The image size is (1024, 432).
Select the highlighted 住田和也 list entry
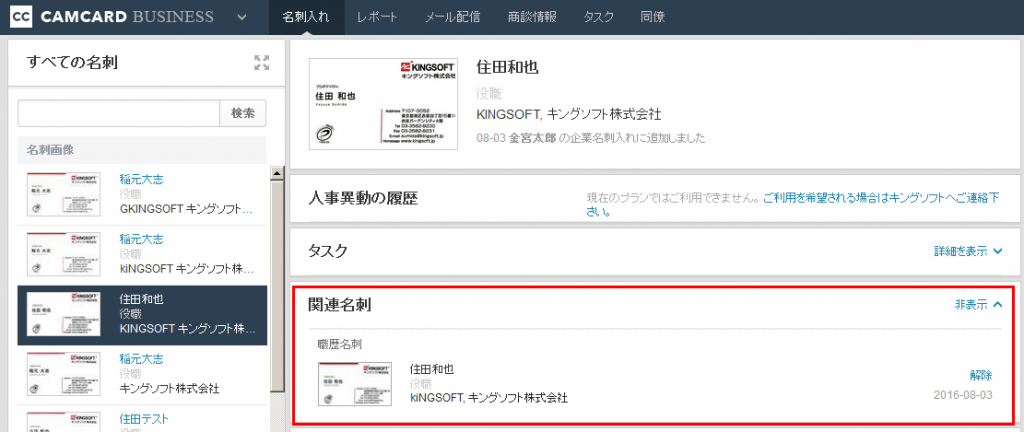(x=142, y=315)
